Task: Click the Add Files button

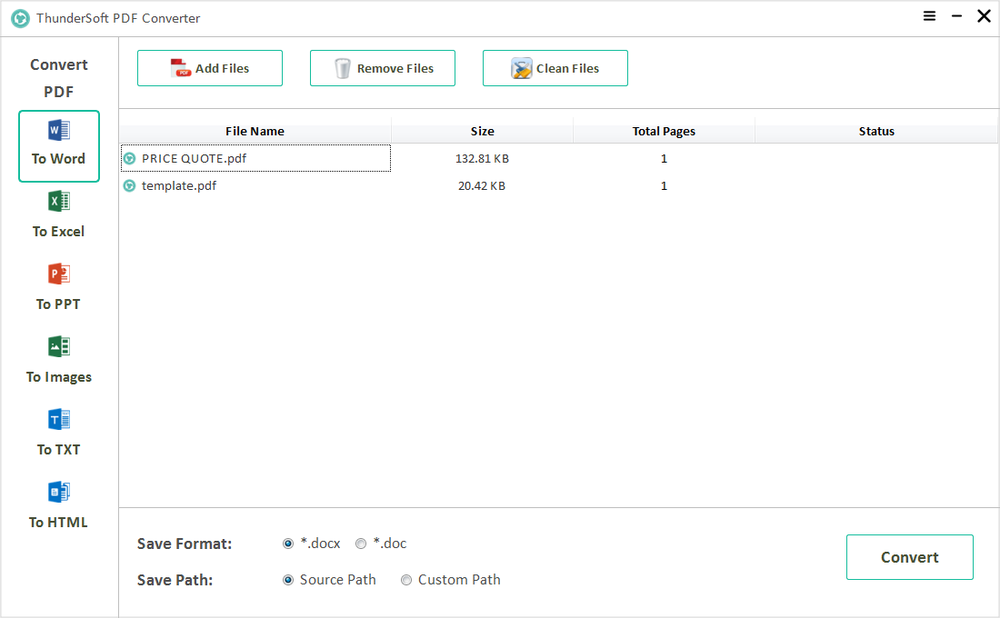Action: 209,68
